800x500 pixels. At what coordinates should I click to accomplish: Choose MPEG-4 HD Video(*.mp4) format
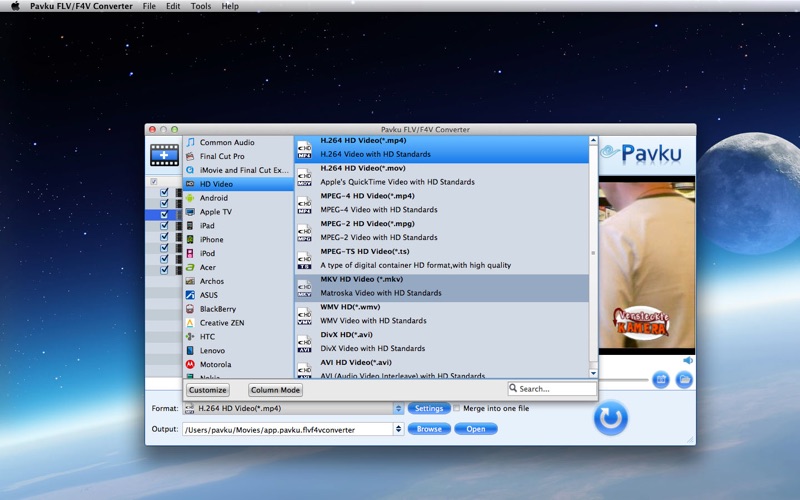441,205
